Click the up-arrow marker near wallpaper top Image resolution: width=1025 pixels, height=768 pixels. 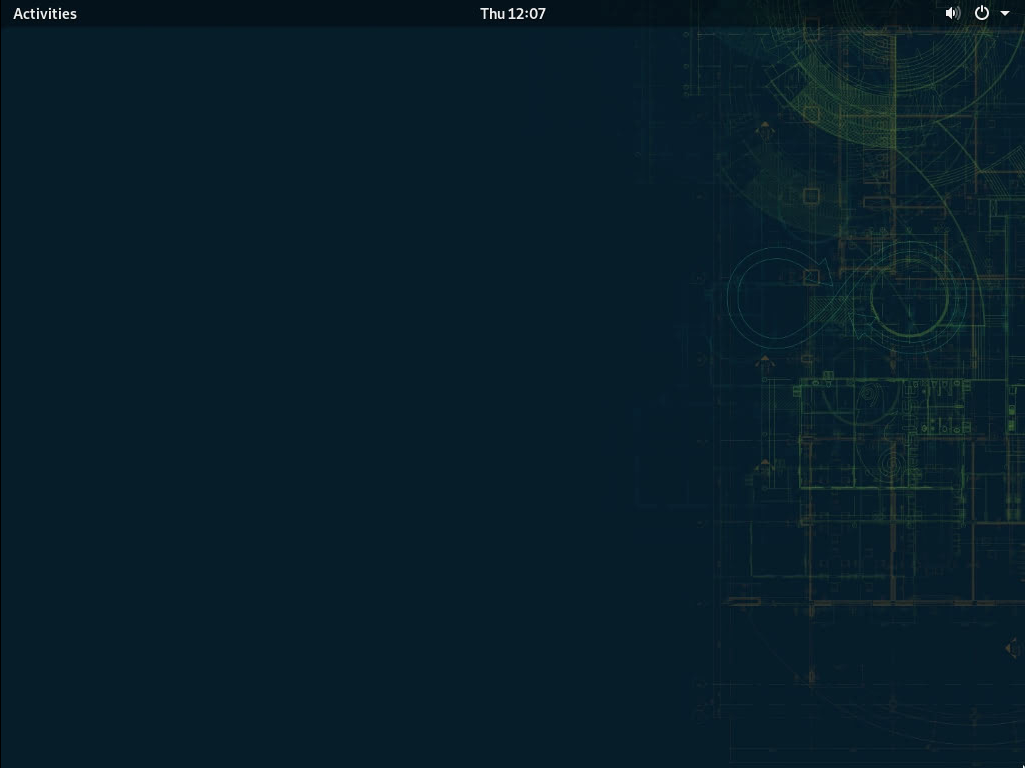point(765,130)
